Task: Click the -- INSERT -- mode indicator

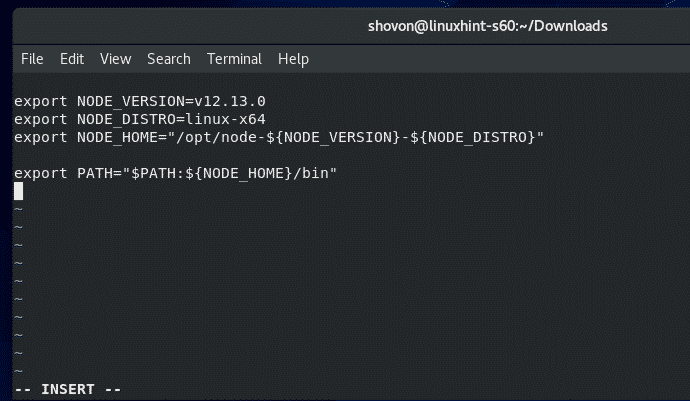Action: pos(68,389)
